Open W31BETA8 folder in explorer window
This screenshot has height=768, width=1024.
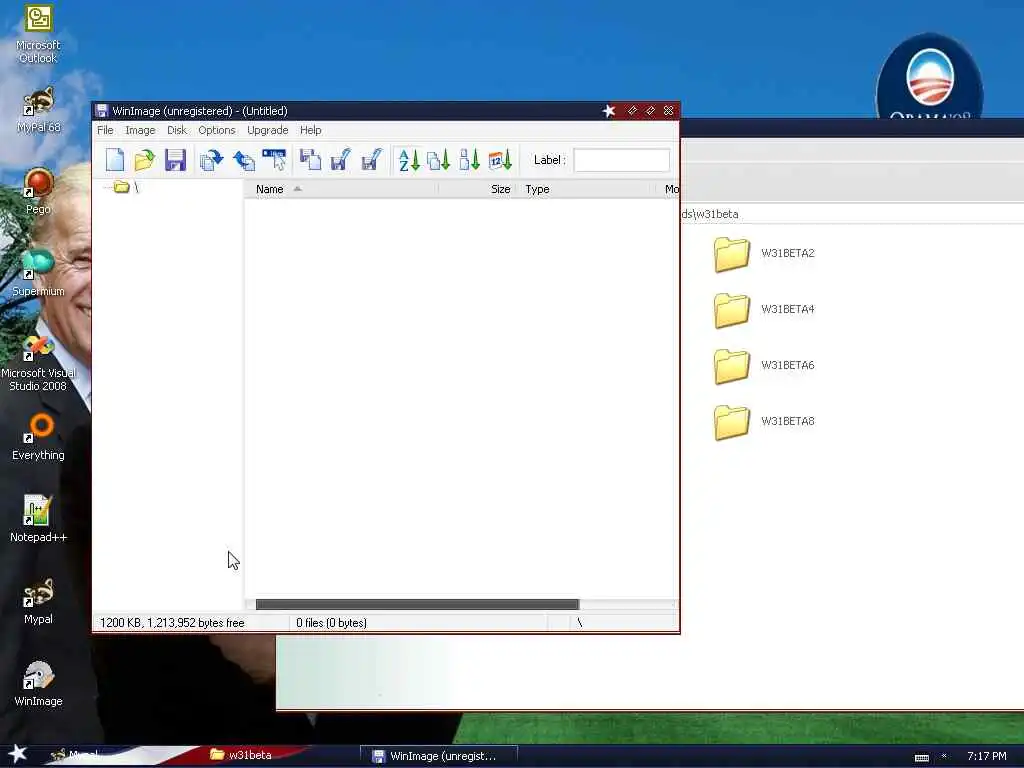(x=764, y=422)
